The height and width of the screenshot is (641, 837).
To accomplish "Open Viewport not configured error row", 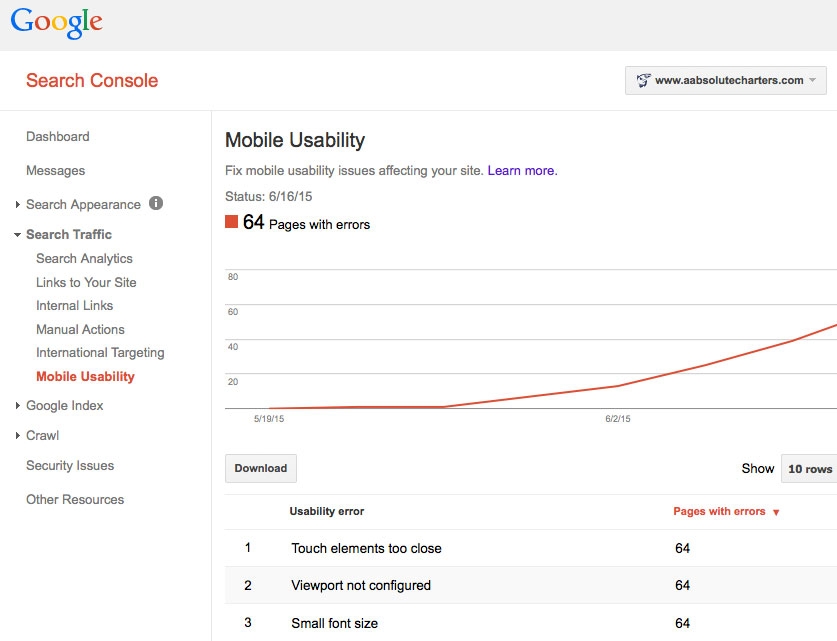I will [x=531, y=585].
